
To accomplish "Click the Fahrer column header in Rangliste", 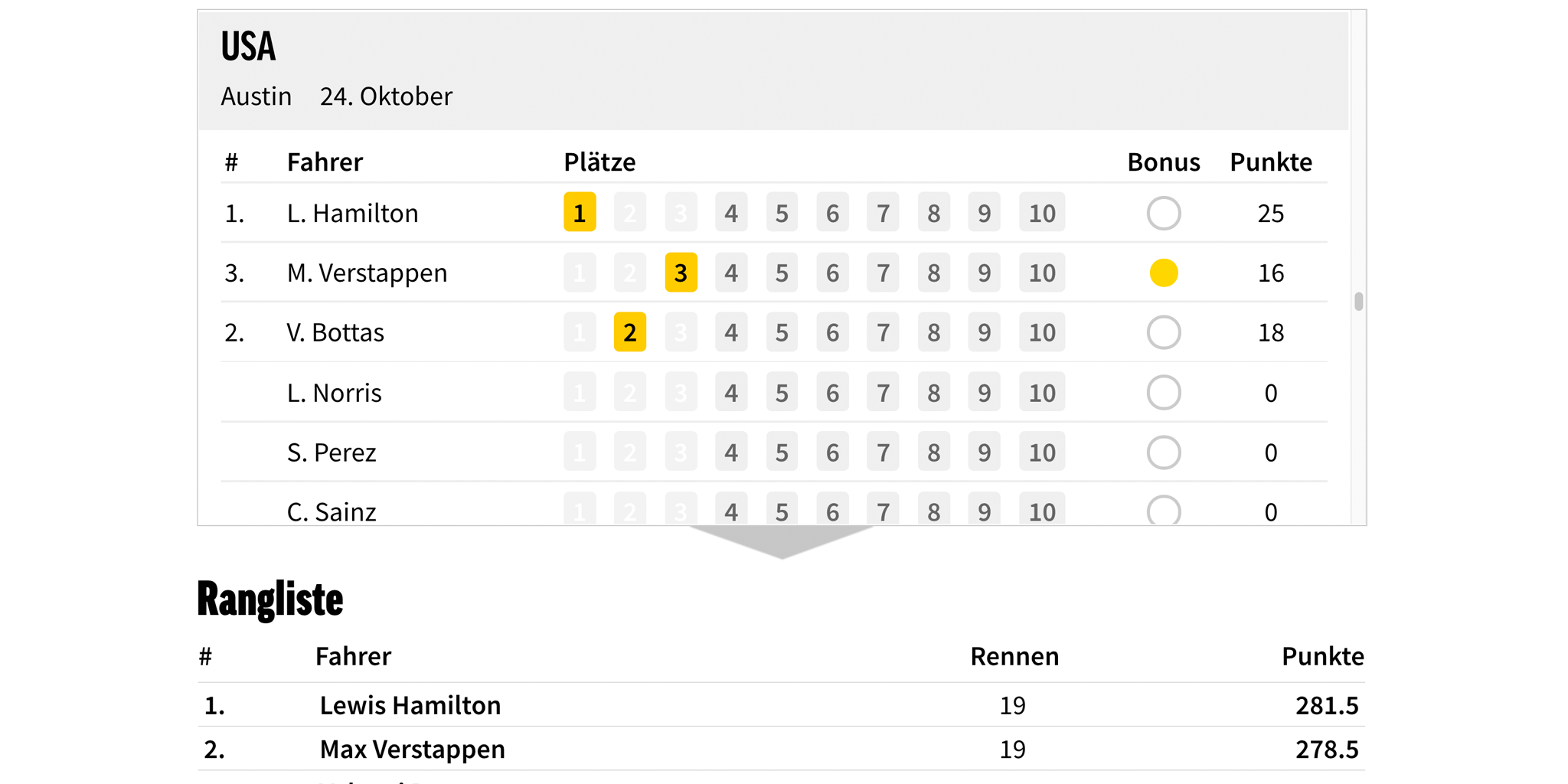I will [354, 656].
